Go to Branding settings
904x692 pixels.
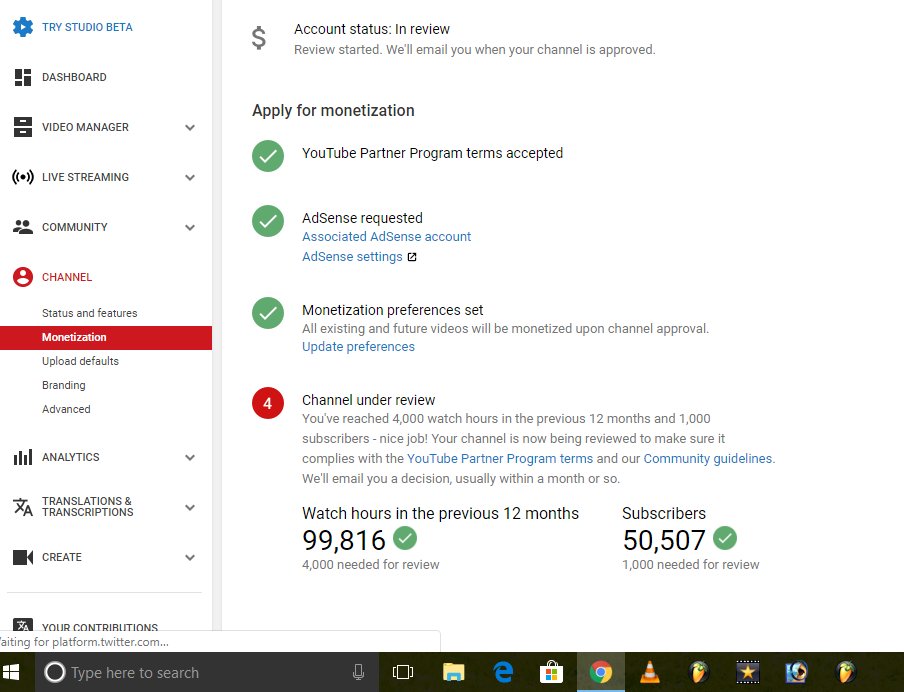63,385
